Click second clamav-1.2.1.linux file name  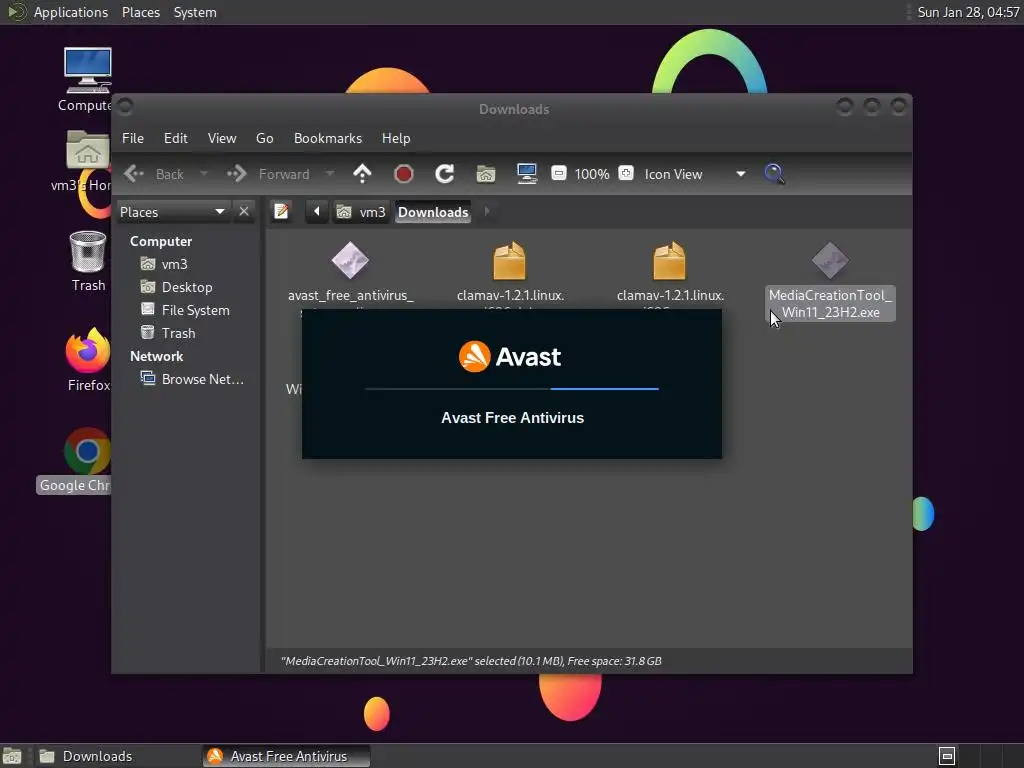point(670,295)
